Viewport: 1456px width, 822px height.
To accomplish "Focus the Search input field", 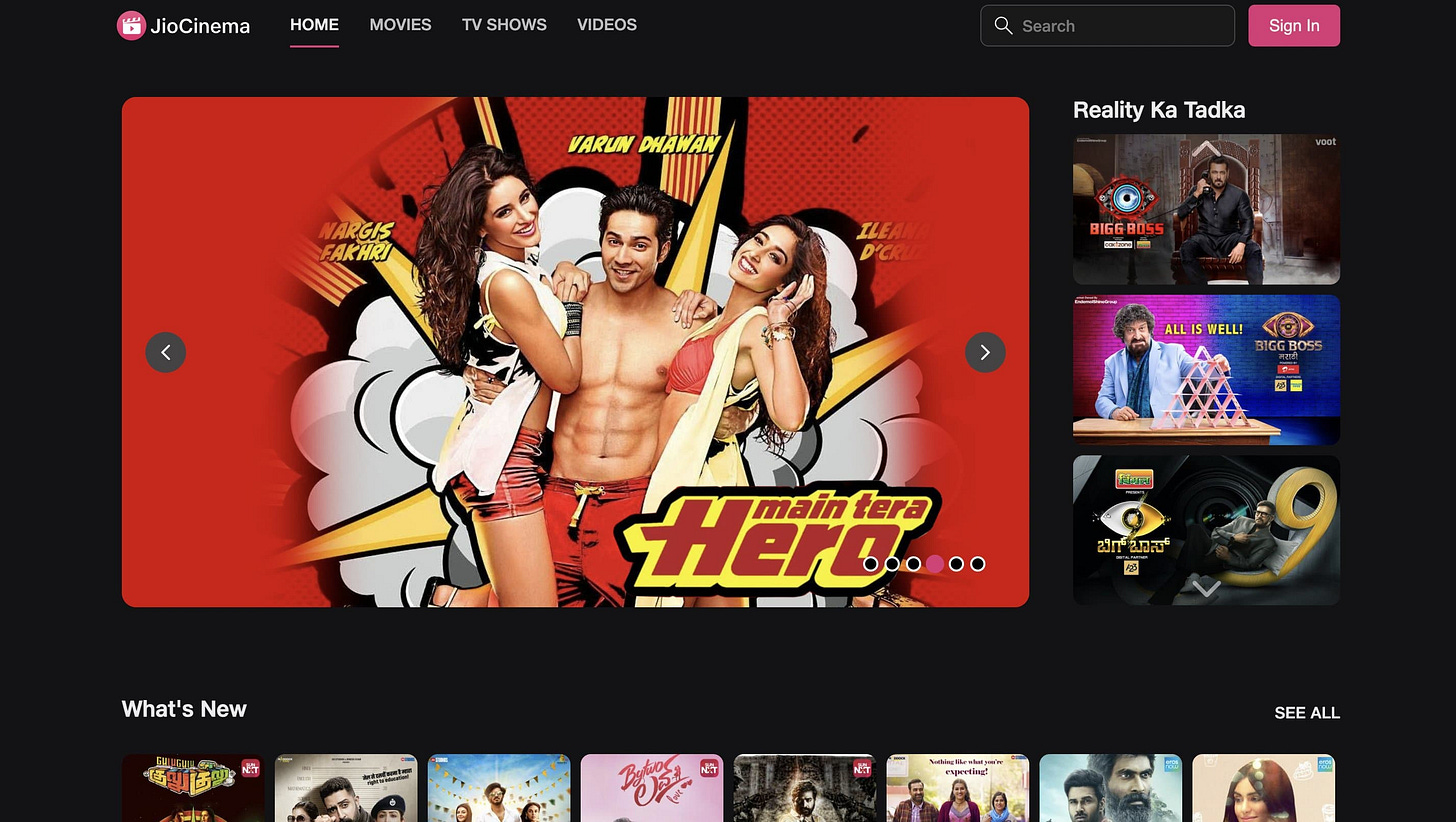I will [x=1108, y=26].
